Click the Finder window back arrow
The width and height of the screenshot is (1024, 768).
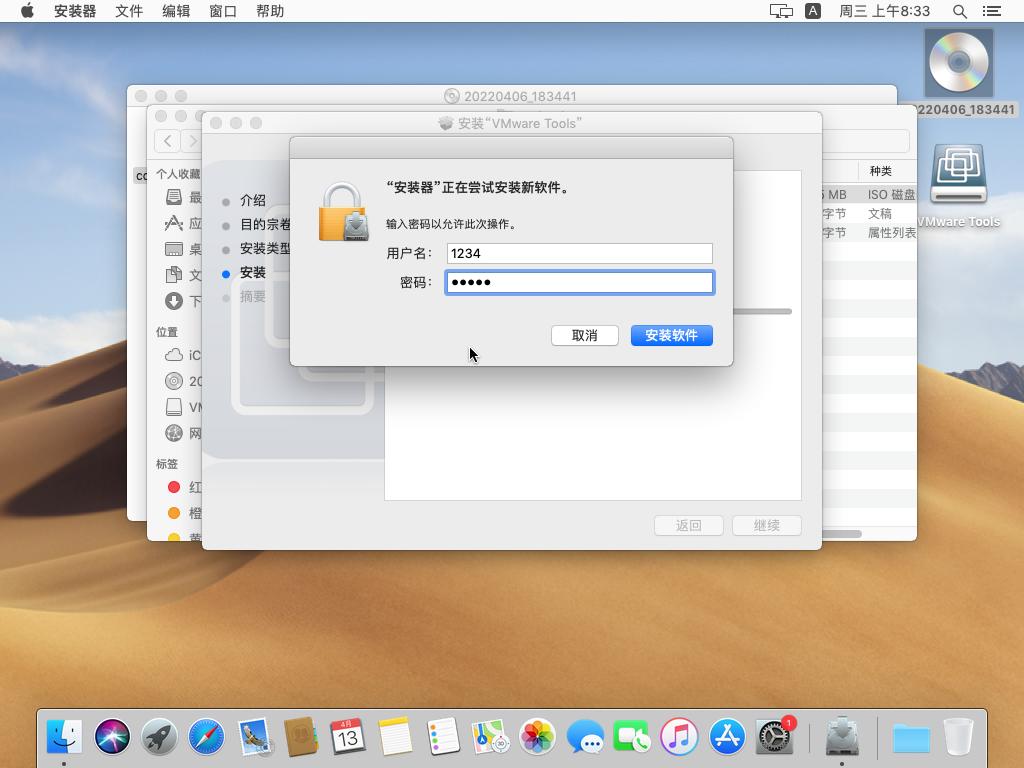[x=168, y=141]
